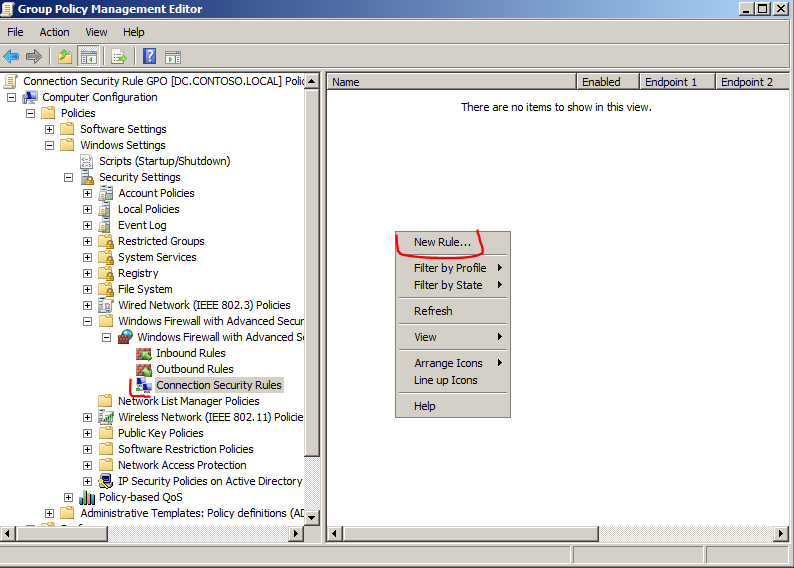Click details pane horizontal scroll right arrow

781,534
